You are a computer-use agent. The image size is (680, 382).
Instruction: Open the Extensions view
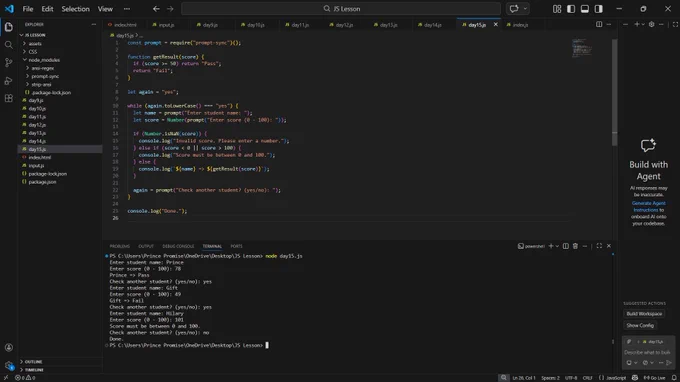click(x=9, y=98)
